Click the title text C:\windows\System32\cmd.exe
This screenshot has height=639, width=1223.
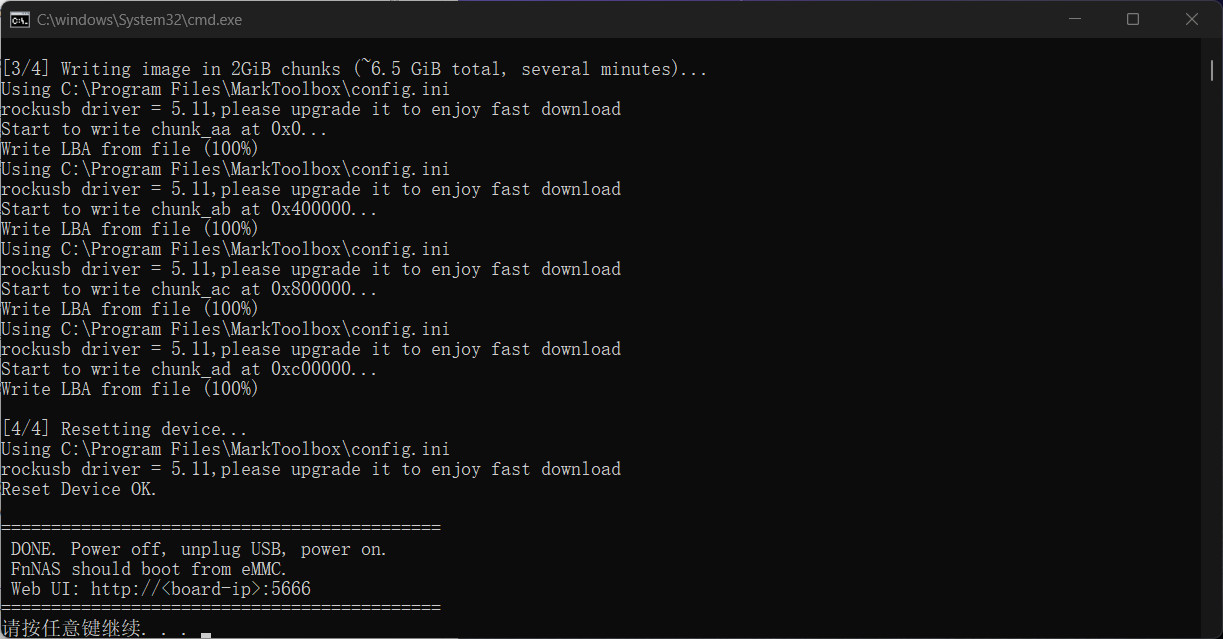(x=139, y=20)
